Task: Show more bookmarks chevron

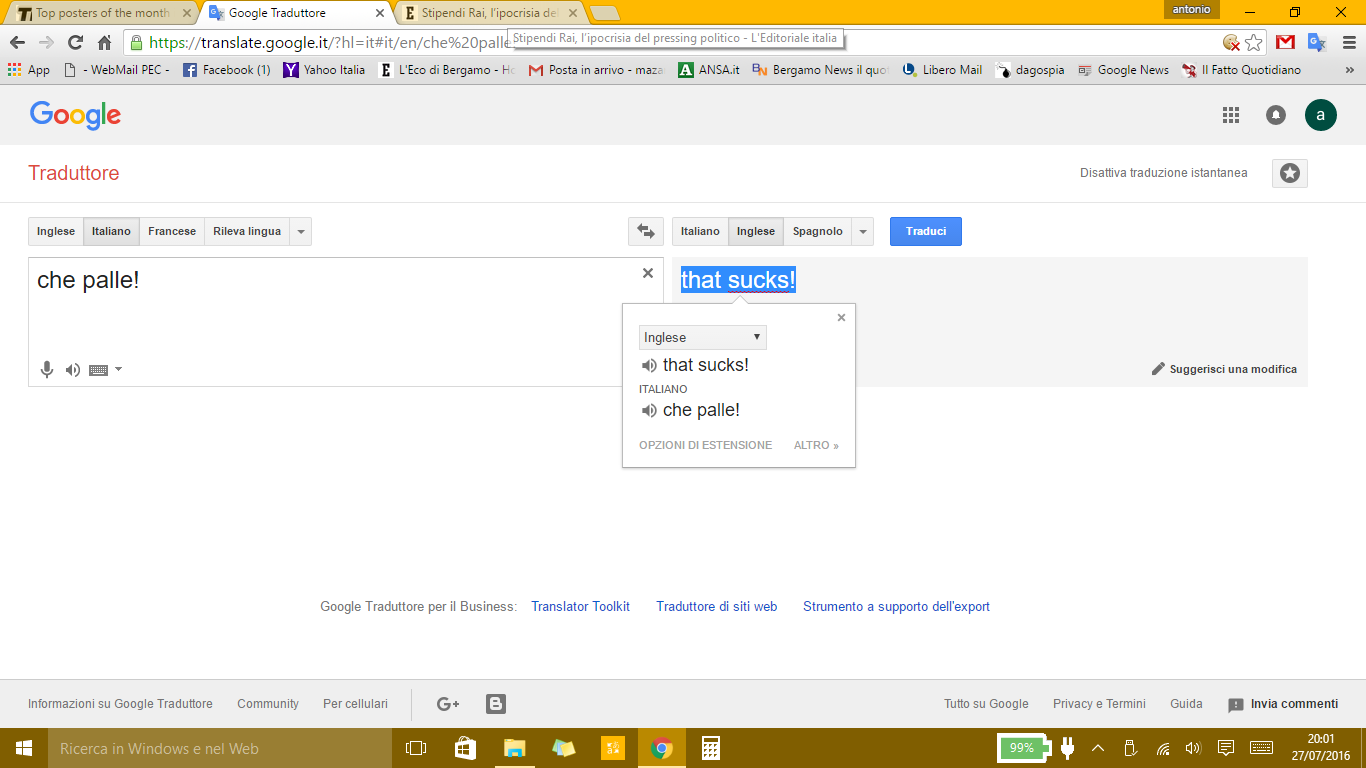Action: (x=1349, y=70)
